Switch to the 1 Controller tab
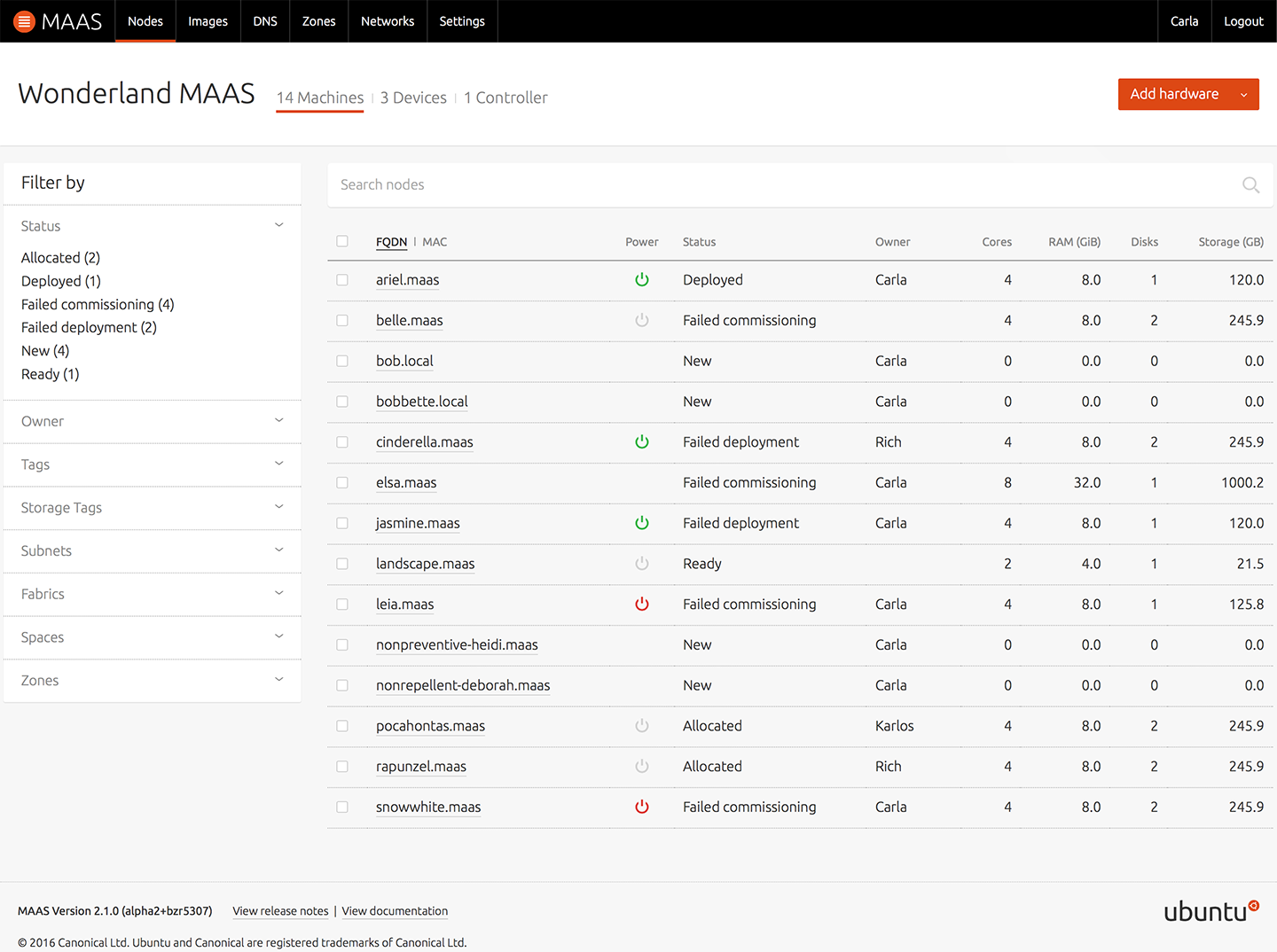This screenshot has width=1277, height=952. 505,98
